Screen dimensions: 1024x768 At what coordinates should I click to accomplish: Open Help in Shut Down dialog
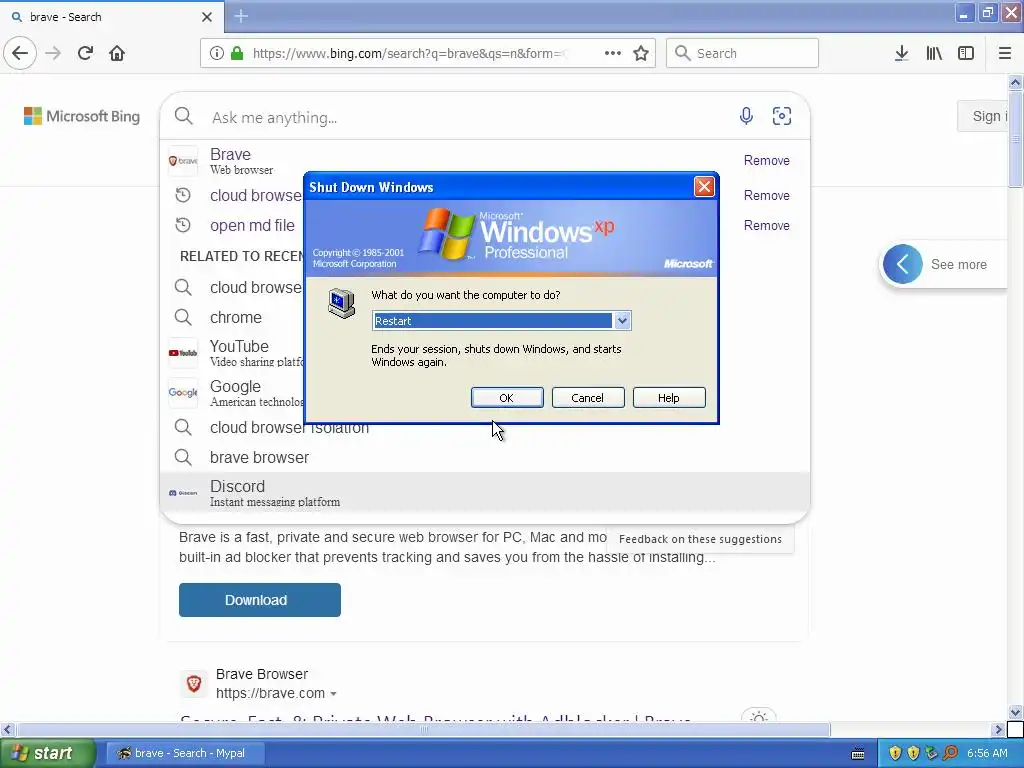click(669, 398)
